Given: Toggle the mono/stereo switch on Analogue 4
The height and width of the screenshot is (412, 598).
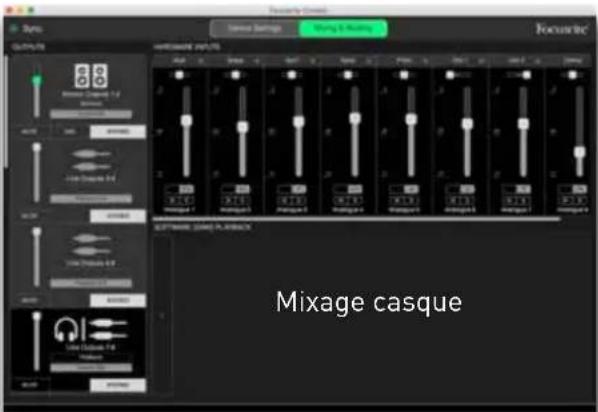Looking at the screenshot, I should pyautogui.click(x=348, y=189).
